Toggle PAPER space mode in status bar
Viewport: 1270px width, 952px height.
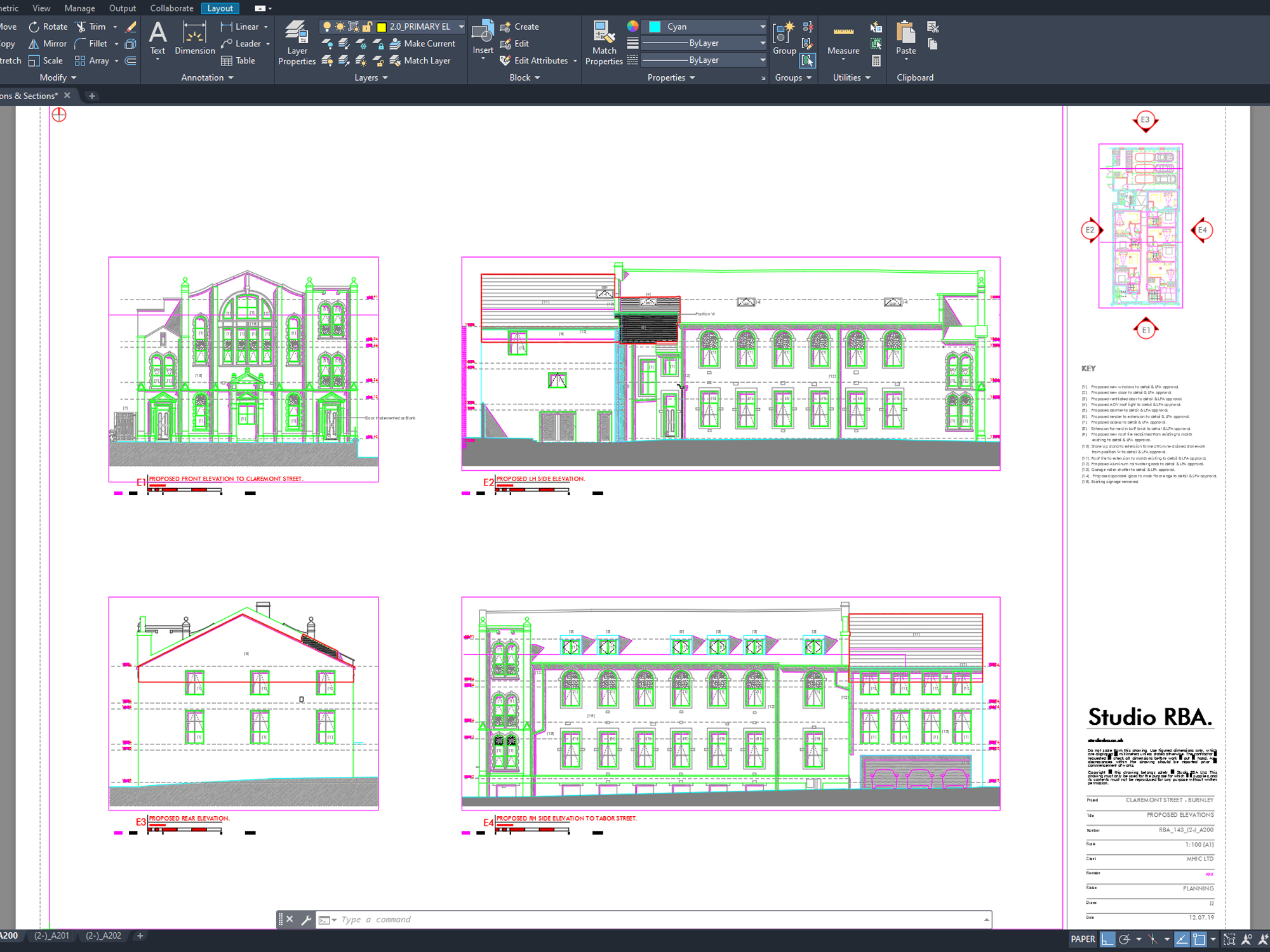point(1083,939)
